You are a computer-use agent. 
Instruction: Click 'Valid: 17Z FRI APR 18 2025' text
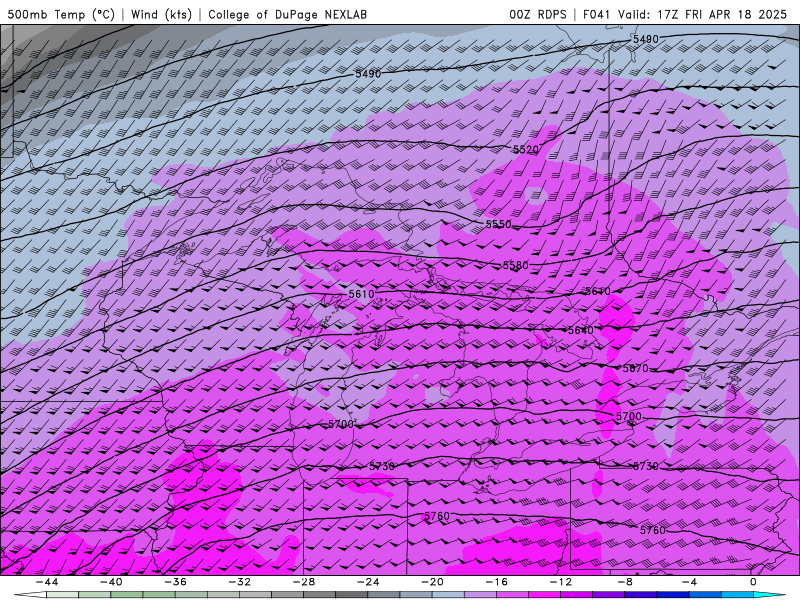(703, 14)
